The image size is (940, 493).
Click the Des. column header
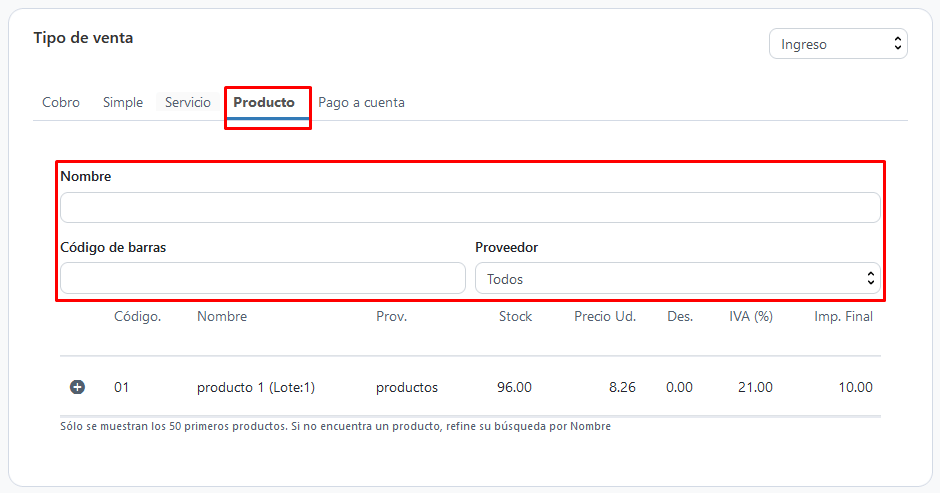point(680,316)
